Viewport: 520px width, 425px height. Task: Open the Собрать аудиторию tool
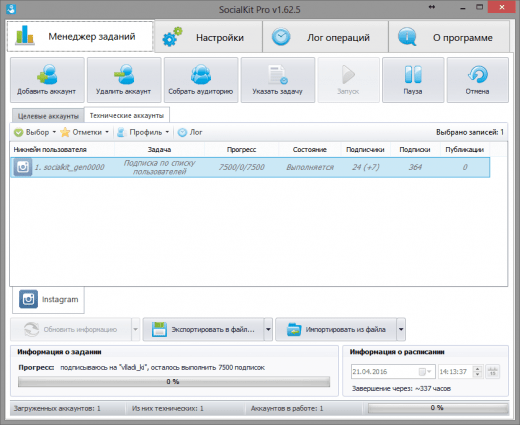201,80
